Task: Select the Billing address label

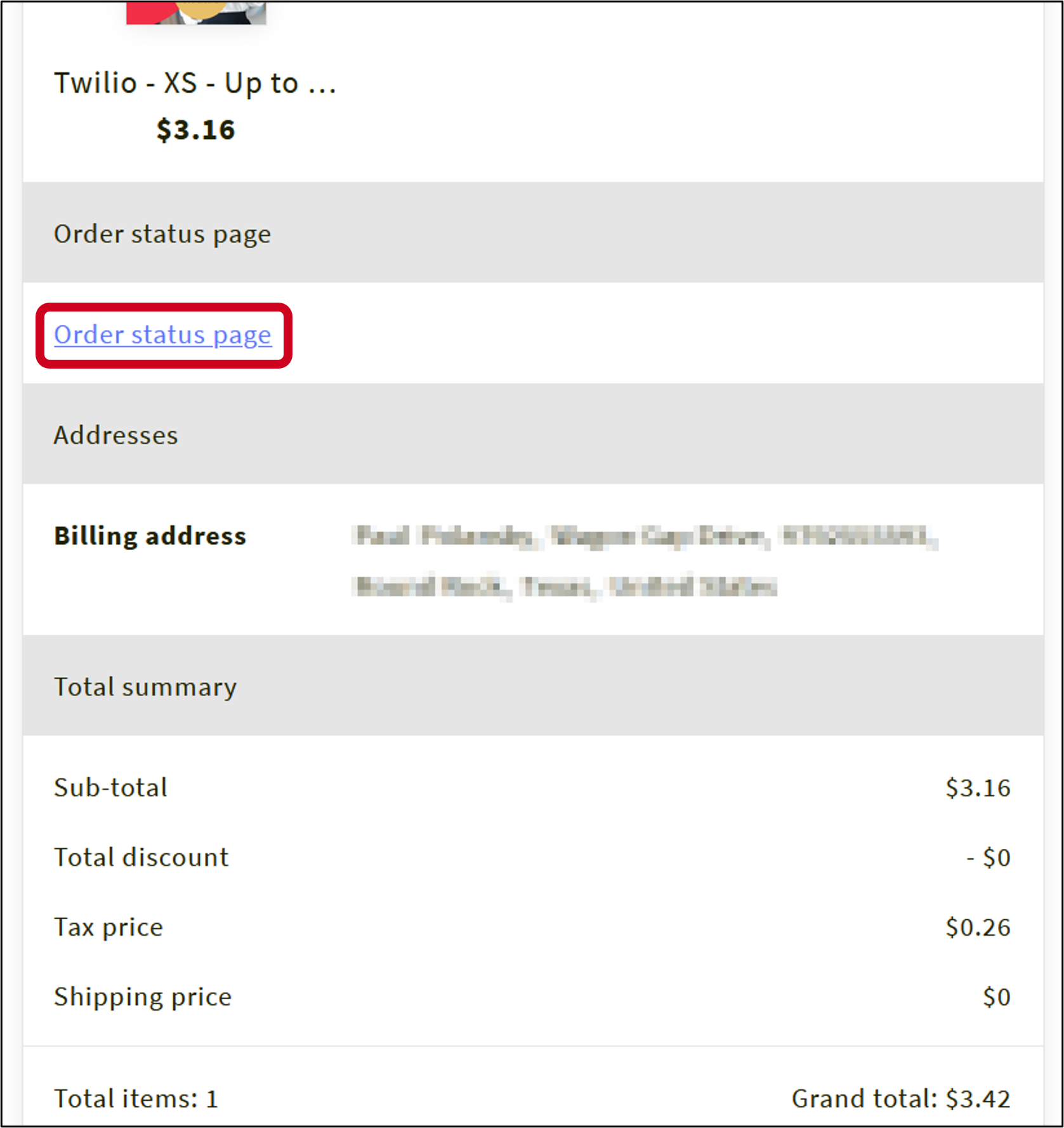Action: coord(149,535)
